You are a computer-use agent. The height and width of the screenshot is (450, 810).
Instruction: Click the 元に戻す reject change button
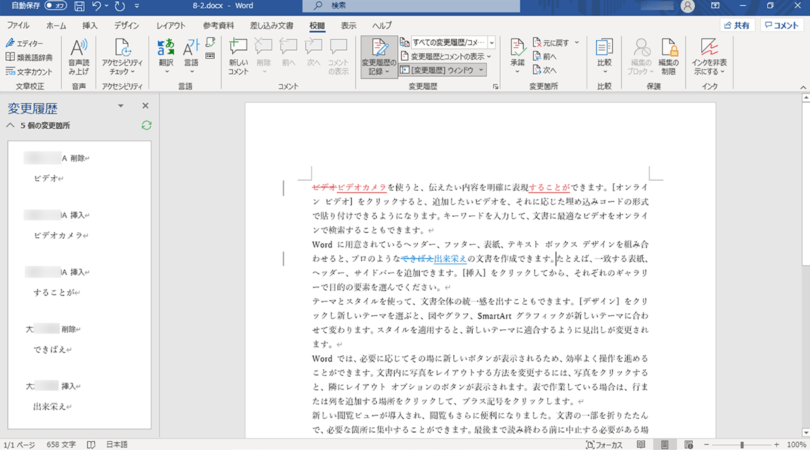[x=551, y=42]
